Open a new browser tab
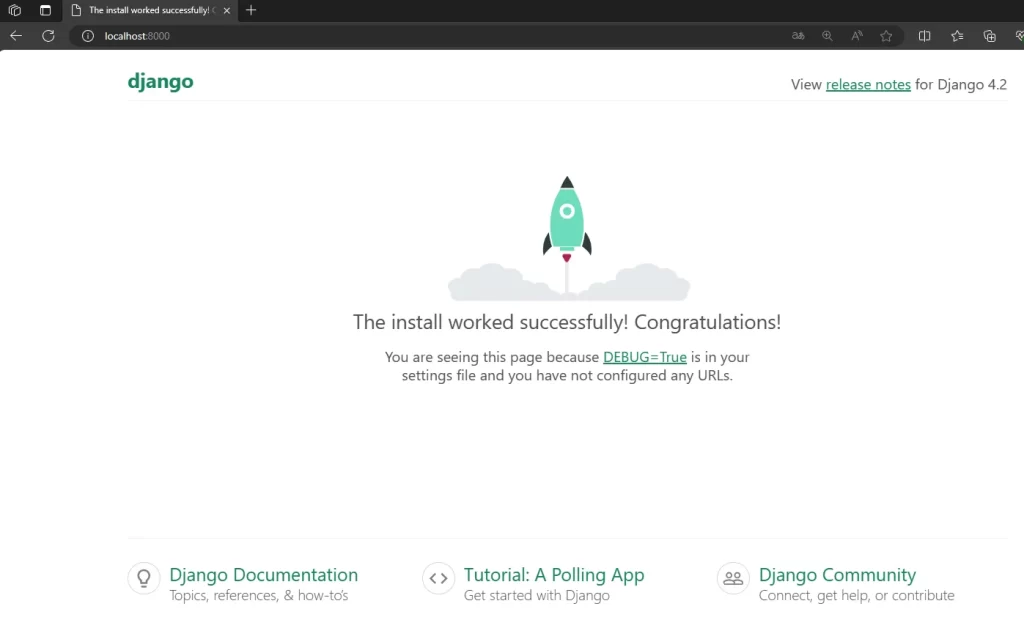 [251, 10]
